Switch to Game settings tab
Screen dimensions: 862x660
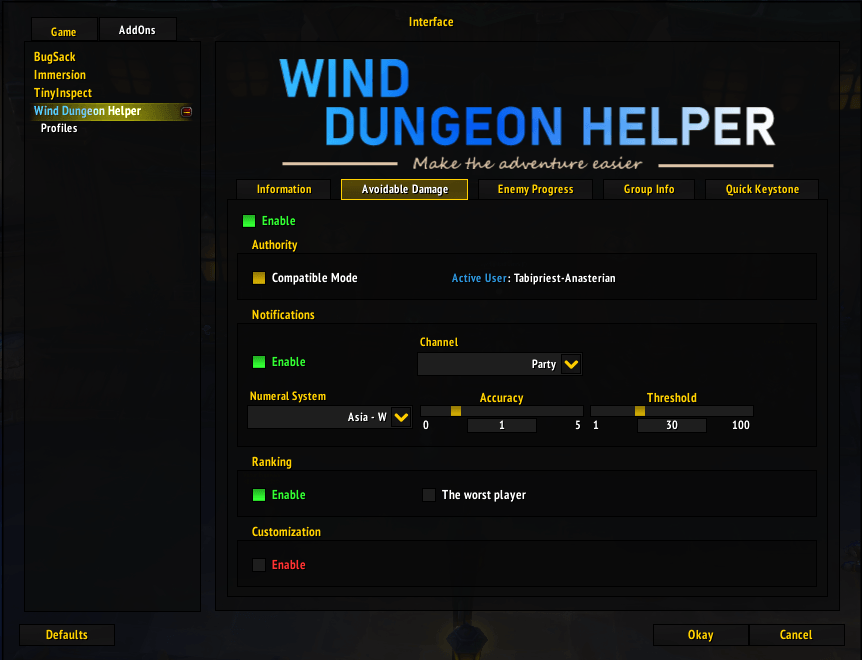click(63, 32)
